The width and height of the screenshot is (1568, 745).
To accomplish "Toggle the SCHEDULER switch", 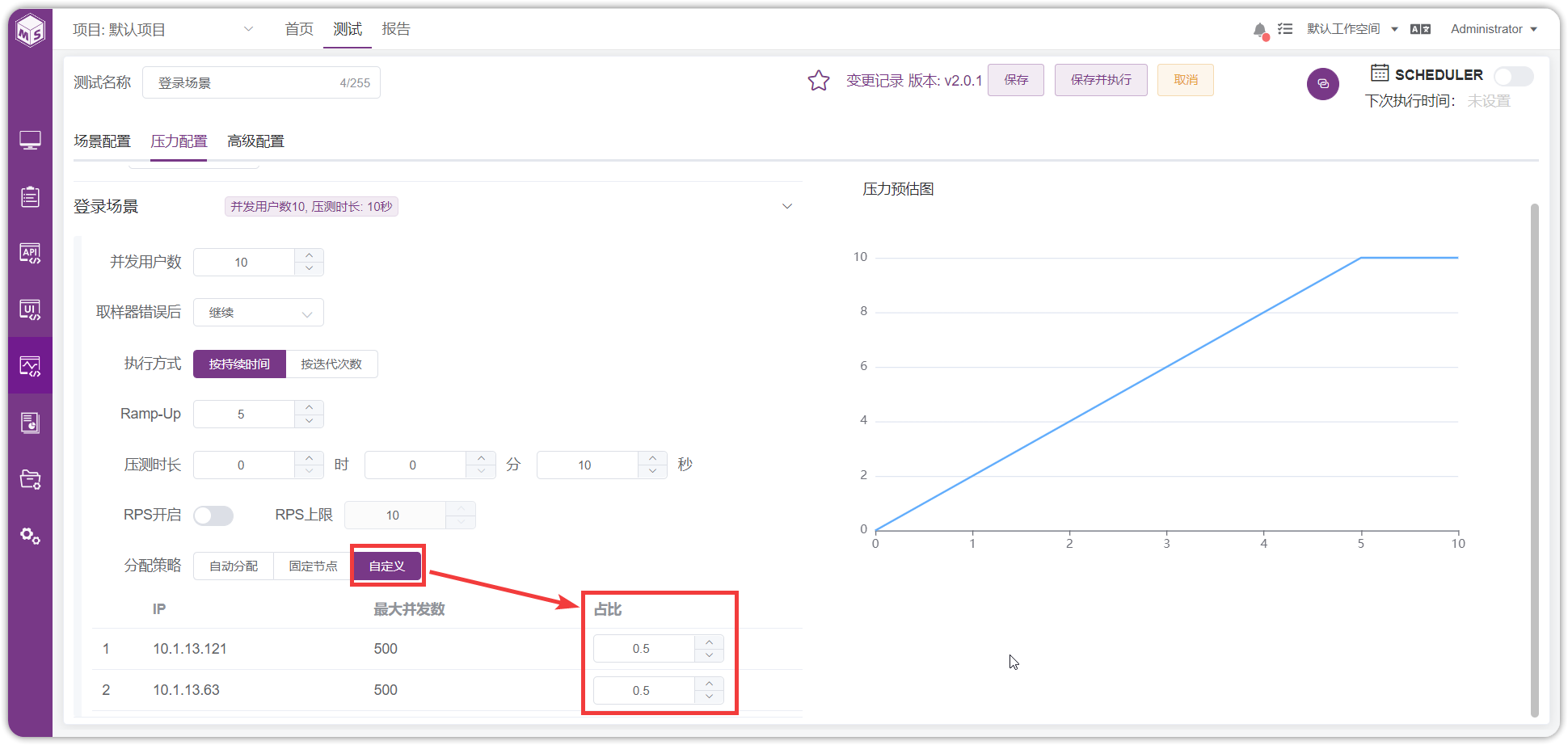I will coord(1513,76).
